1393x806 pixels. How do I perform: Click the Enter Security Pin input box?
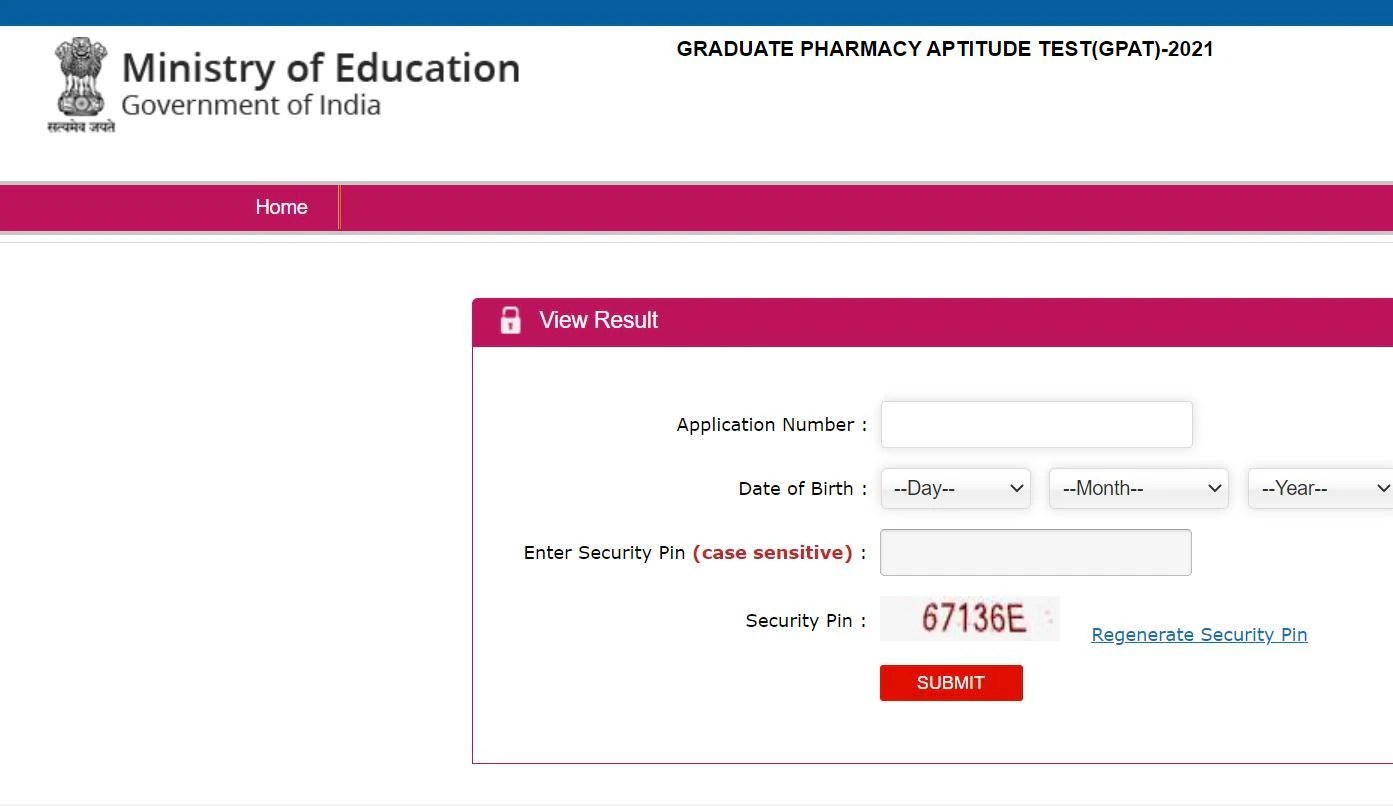[x=1035, y=553]
